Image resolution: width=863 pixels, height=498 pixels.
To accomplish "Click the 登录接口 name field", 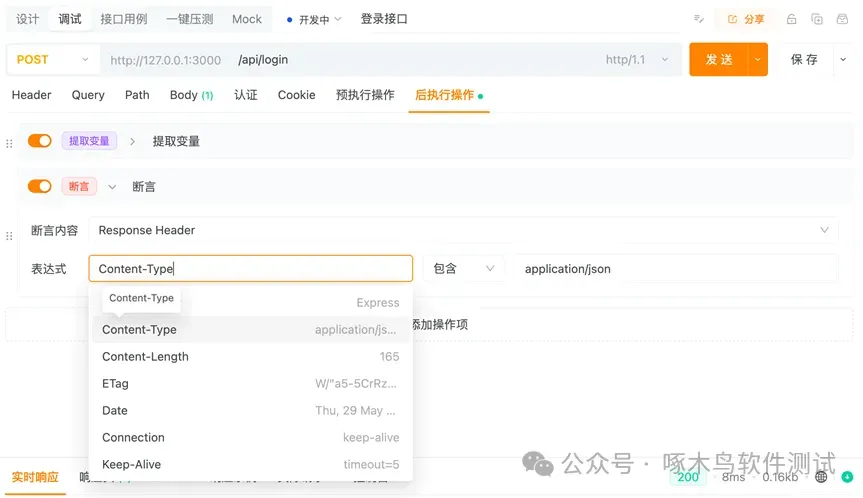I will pyautogui.click(x=384, y=19).
